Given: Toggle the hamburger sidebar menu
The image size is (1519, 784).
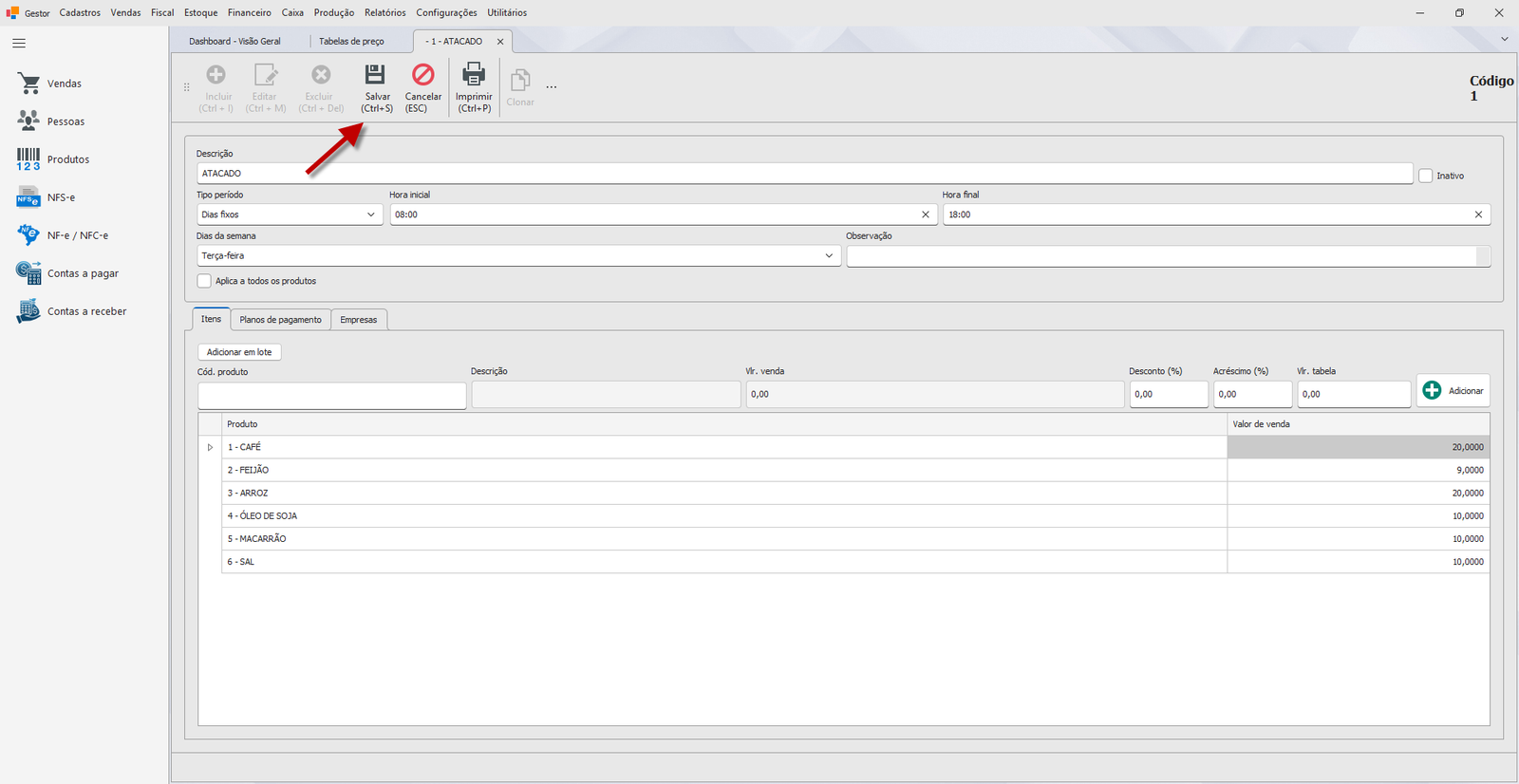Looking at the screenshot, I should pyautogui.click(x=19, y=44).
